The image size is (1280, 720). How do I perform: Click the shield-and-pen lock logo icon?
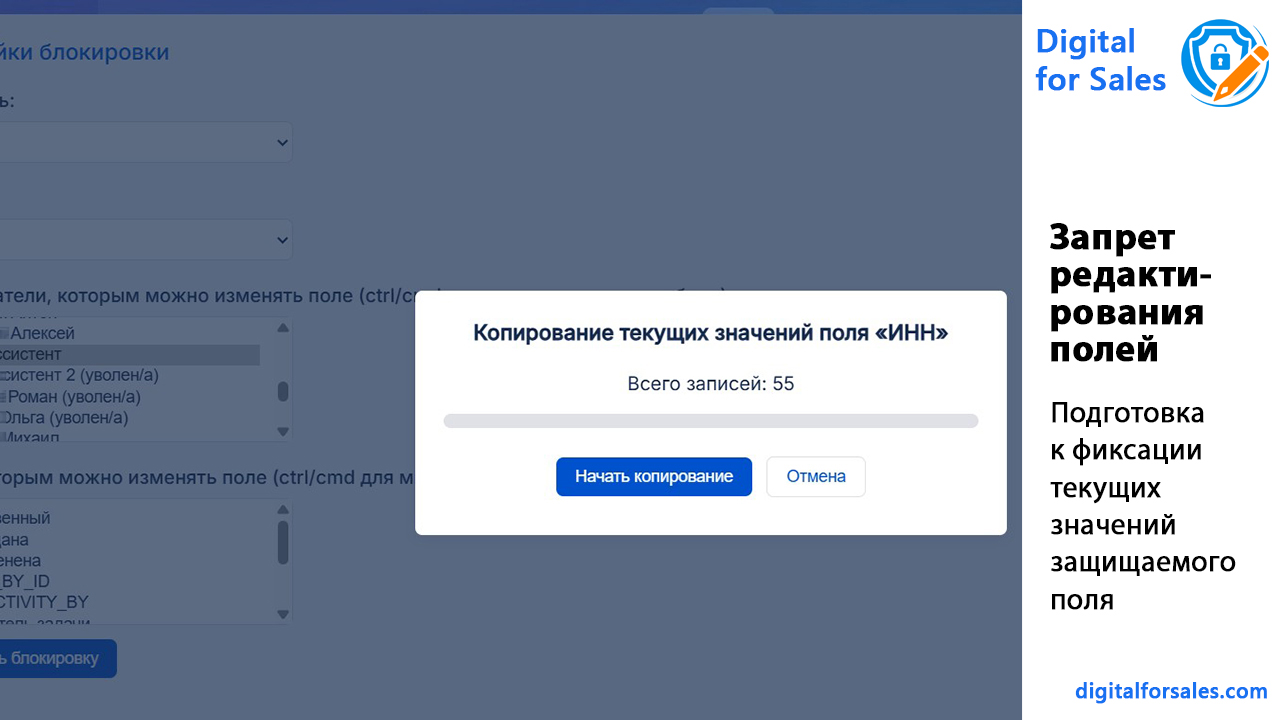(1223, 62)
